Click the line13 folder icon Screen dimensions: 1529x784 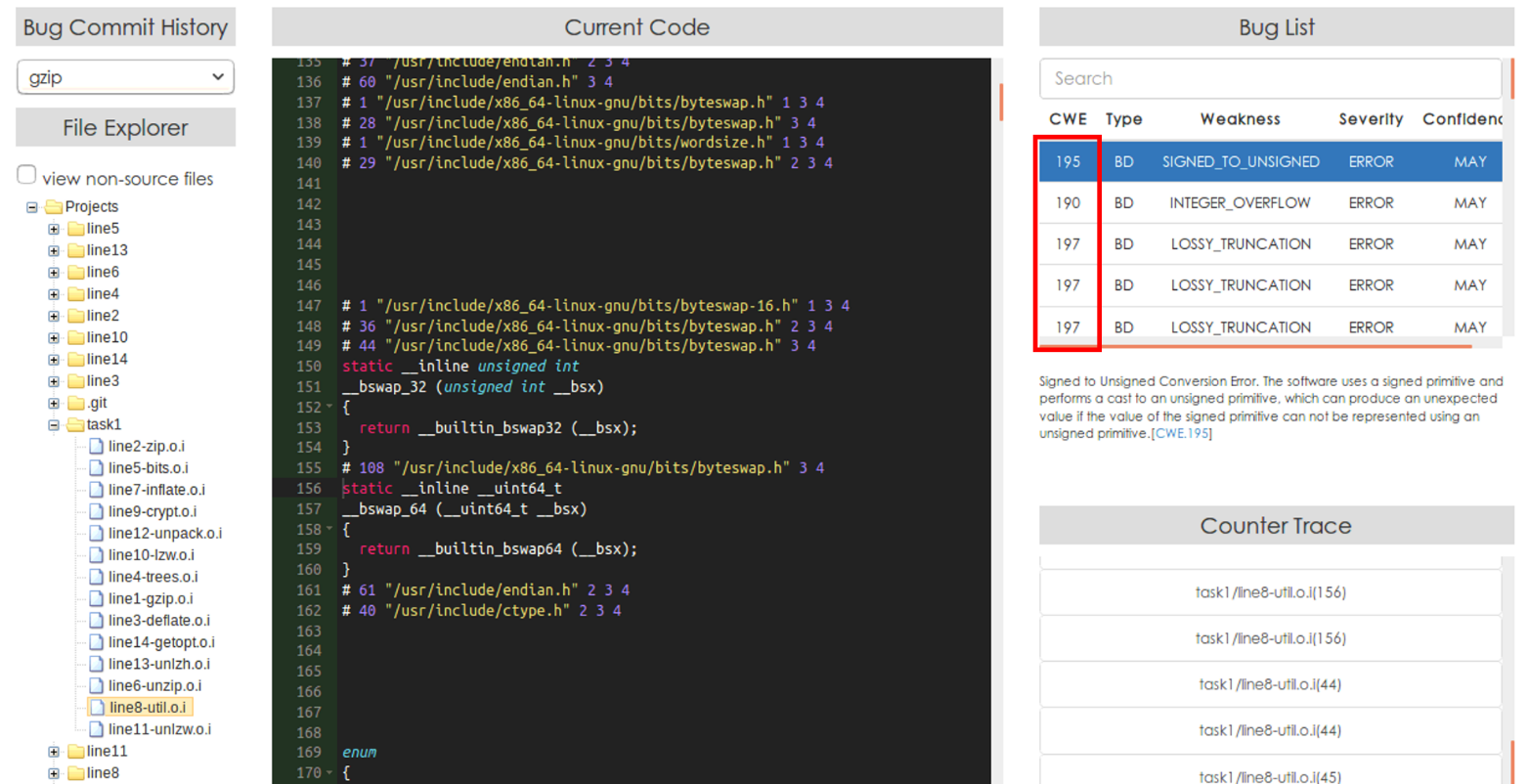pos(75,250)
